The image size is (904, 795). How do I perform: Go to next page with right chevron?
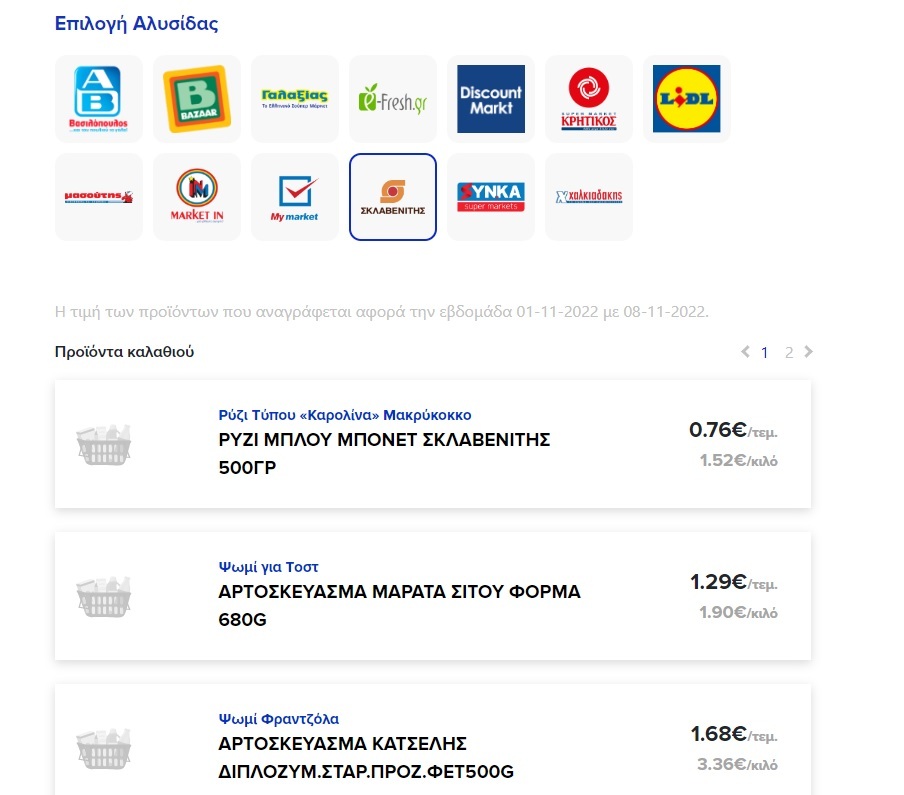[810, 352]
